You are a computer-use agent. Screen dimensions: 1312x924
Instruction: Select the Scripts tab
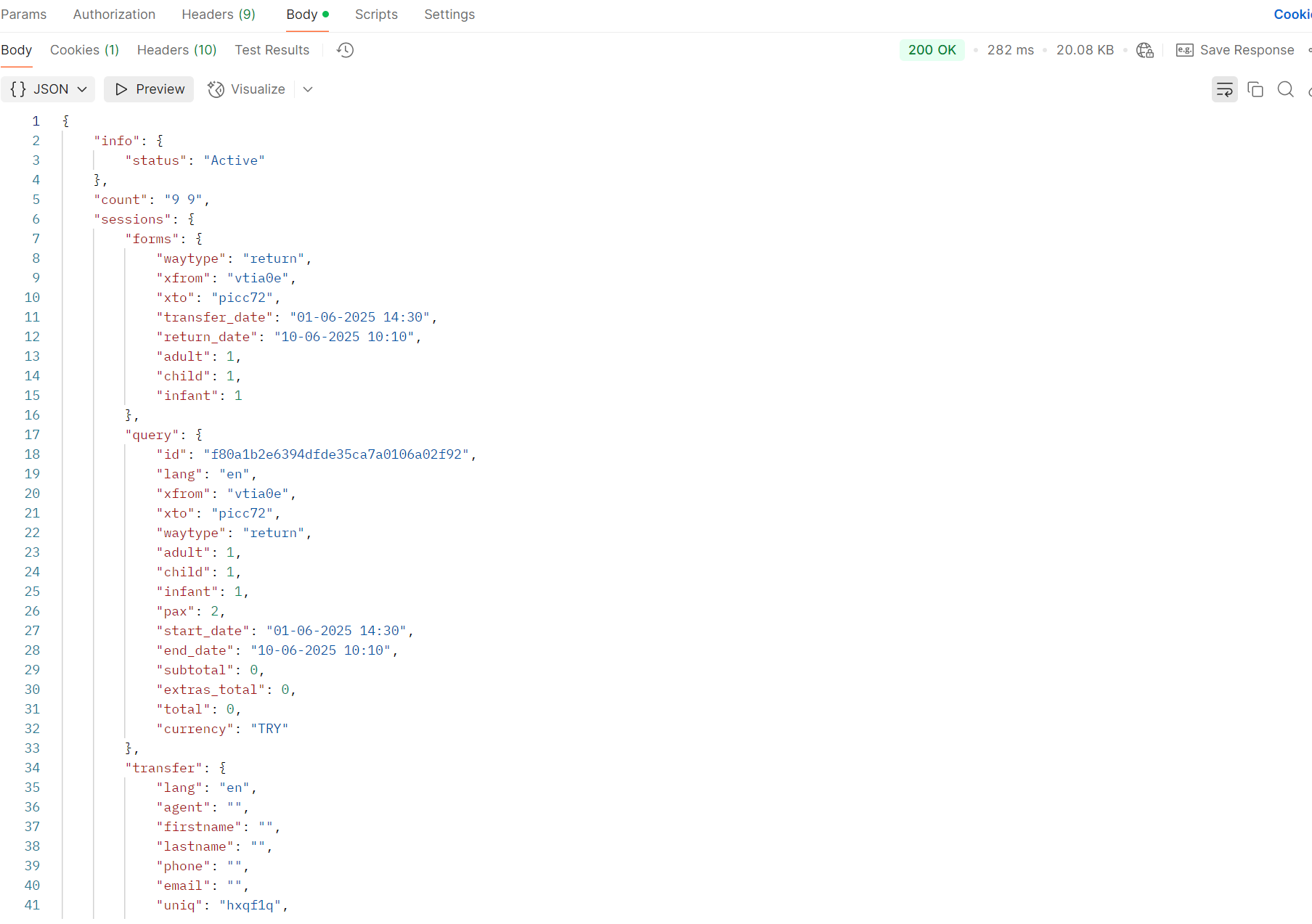[376, 15]
